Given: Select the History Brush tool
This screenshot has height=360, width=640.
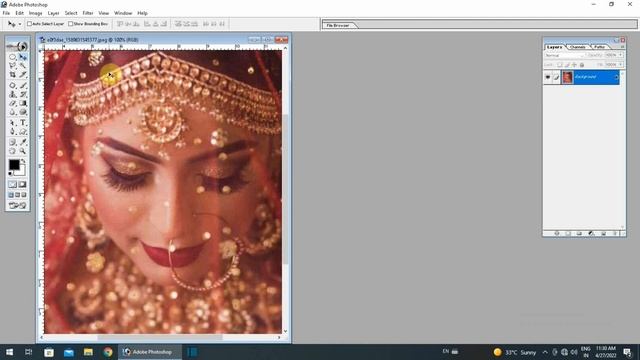Looking at the screenshot, I should [23, 94].
